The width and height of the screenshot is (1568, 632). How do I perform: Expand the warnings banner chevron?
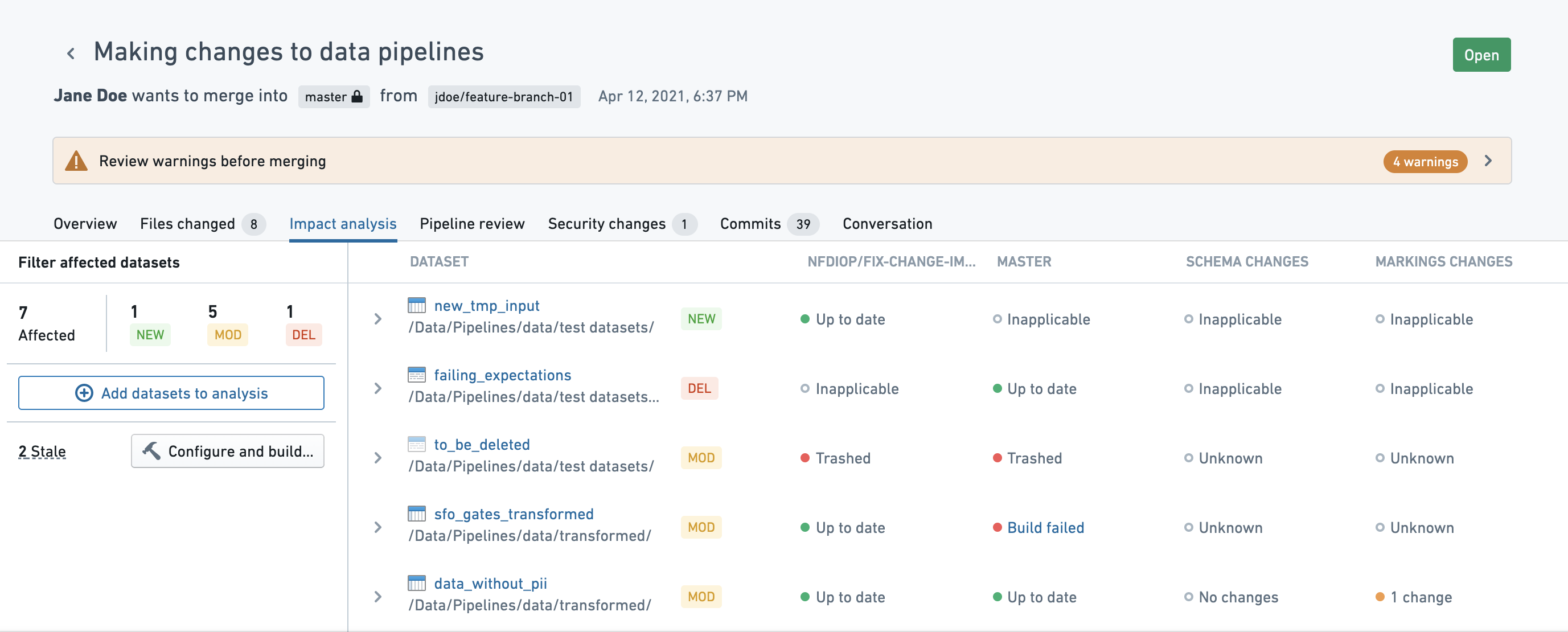click(x=1488, y=161)
